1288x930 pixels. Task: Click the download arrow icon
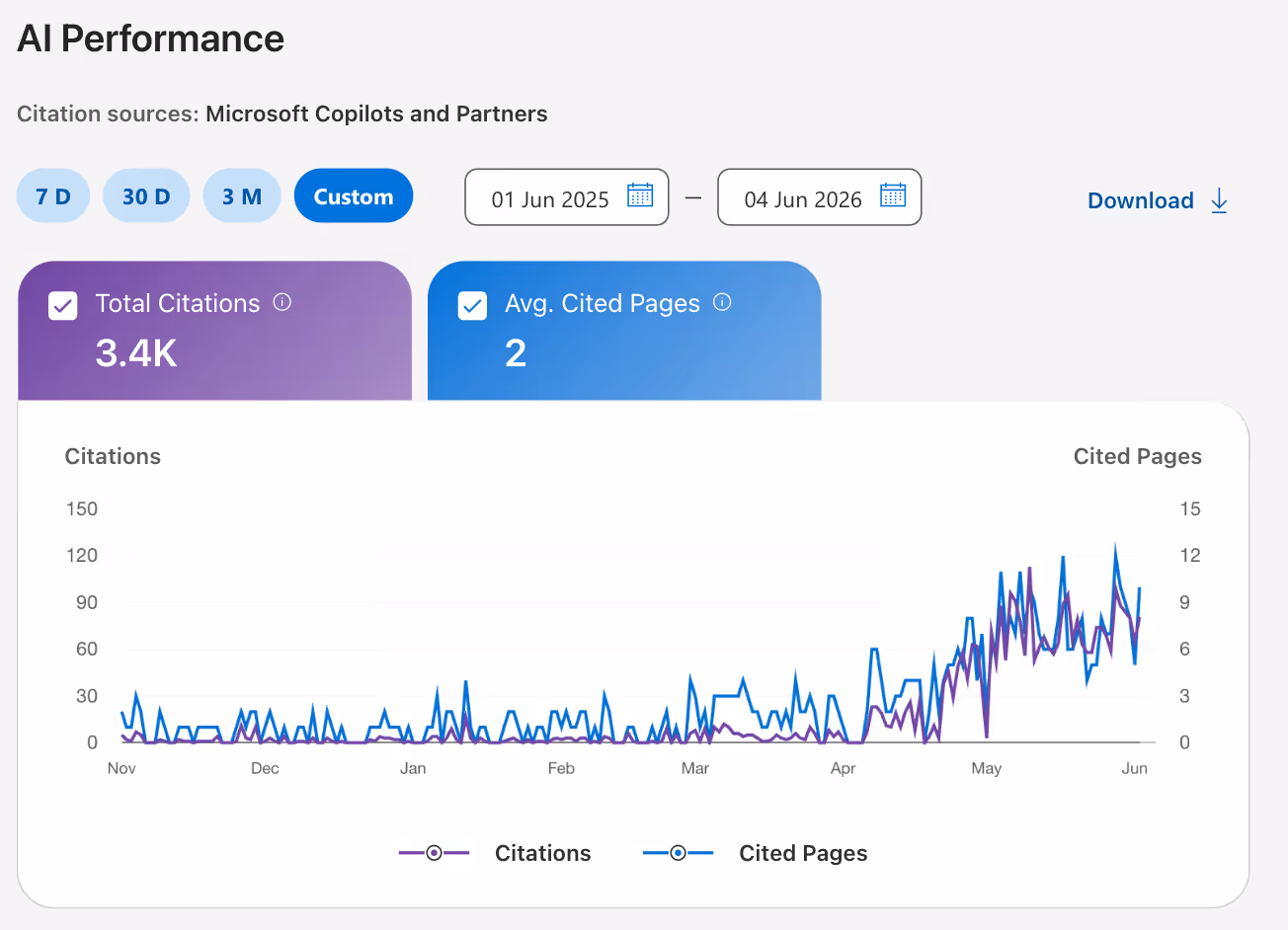tap(1220, 200)
